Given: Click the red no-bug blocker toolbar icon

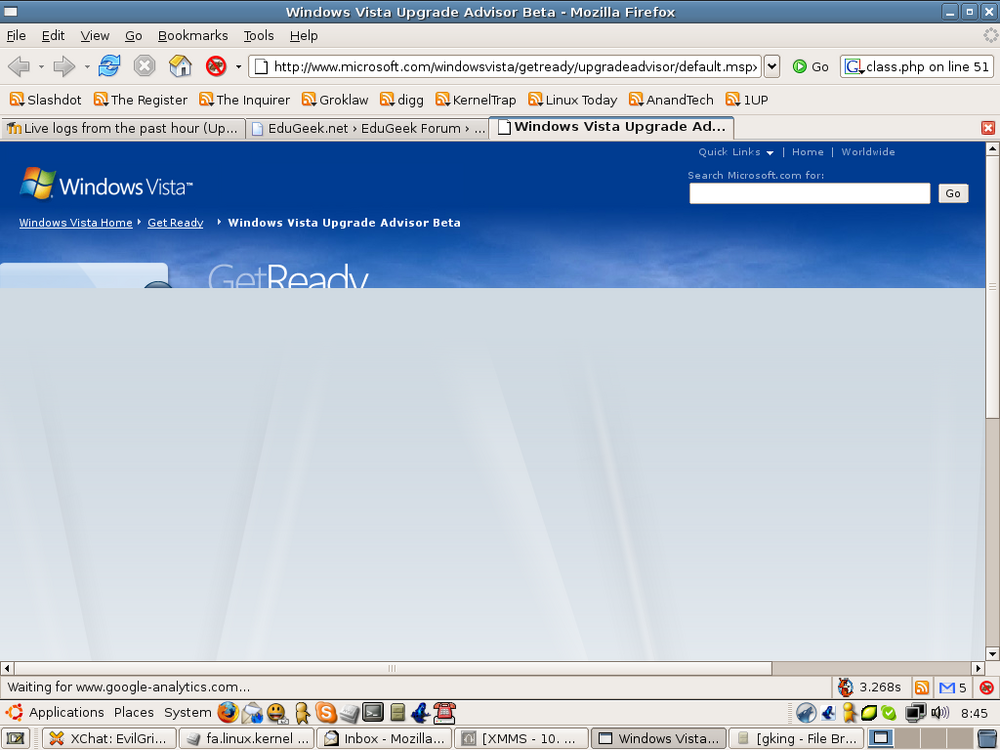Looking at the screenshot, I should (x=216, y=66).
